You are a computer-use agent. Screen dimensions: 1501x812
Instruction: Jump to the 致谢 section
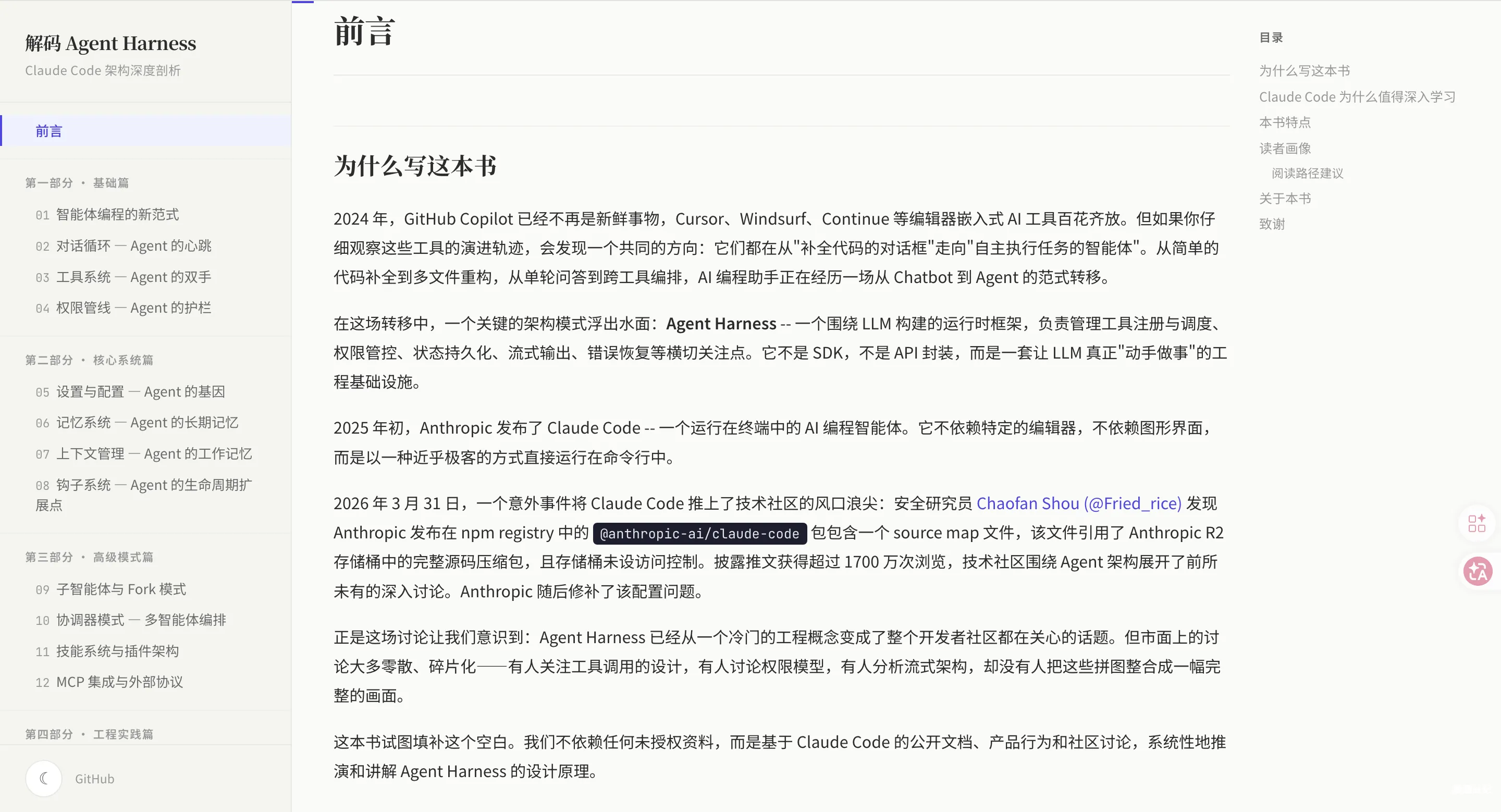(1272, 224)
